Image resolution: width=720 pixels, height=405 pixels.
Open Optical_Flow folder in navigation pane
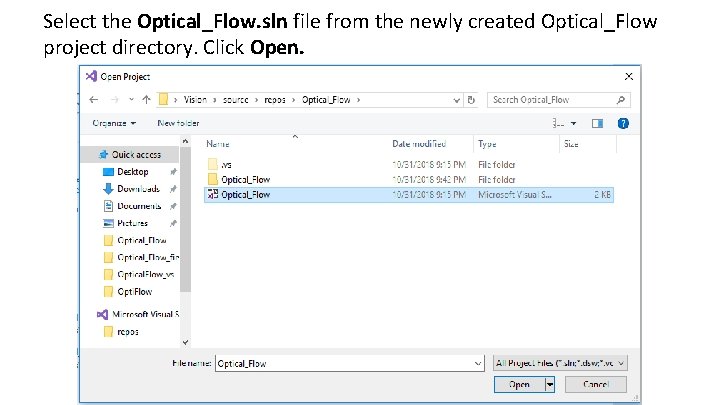click(135, 240)
